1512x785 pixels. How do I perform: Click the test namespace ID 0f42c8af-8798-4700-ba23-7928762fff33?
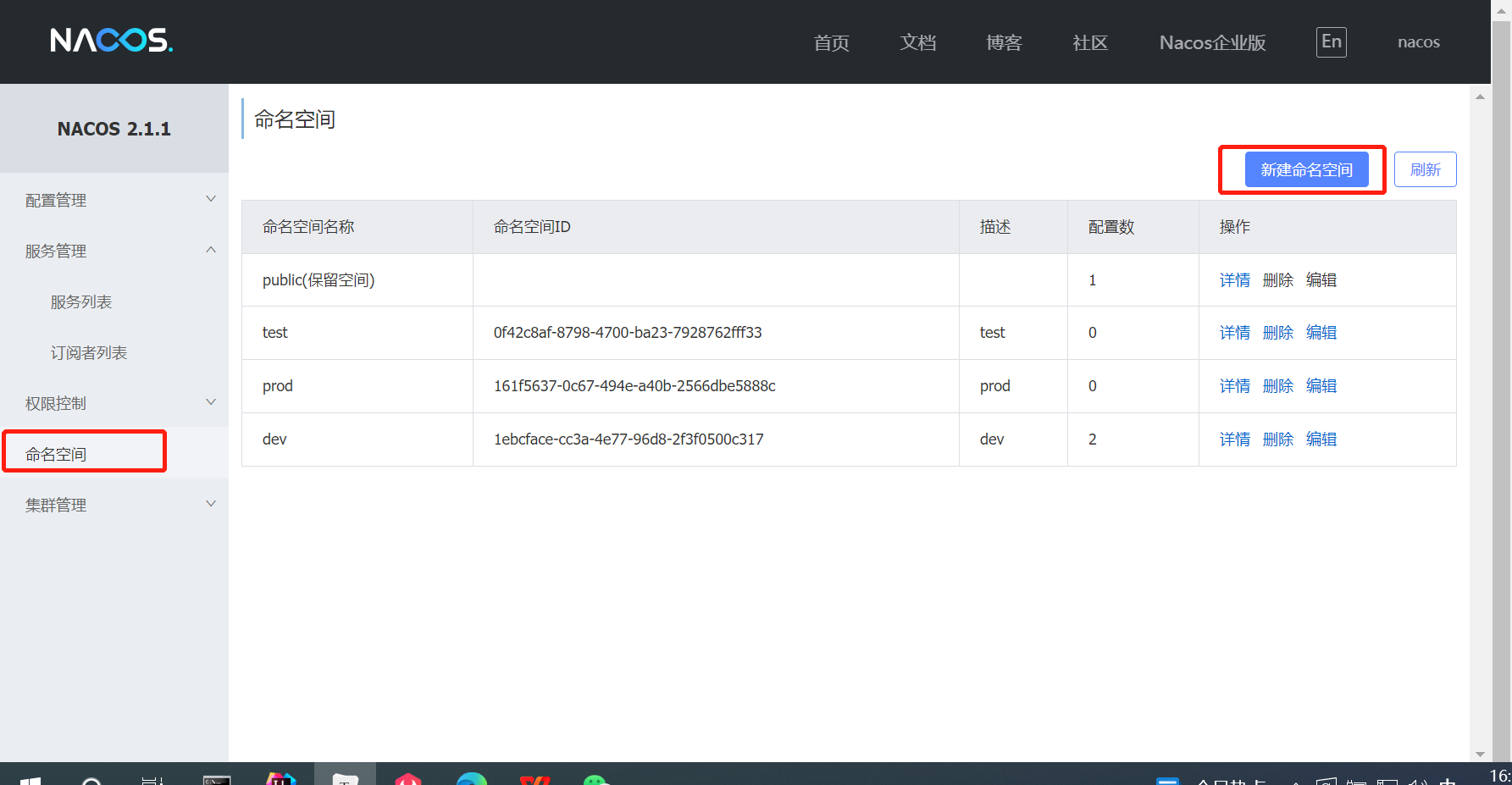pyautogui.click(x=628, y=333)
